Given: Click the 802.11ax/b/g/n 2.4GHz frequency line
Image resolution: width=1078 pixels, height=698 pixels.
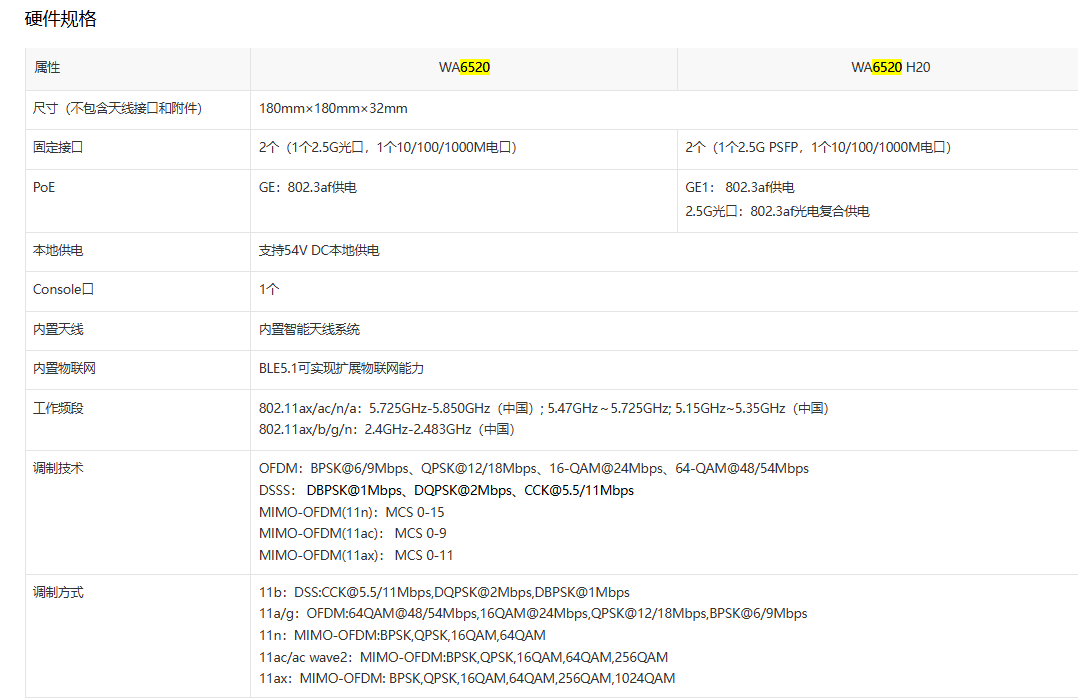Looking at the screenshot, I should pos(387,429).
